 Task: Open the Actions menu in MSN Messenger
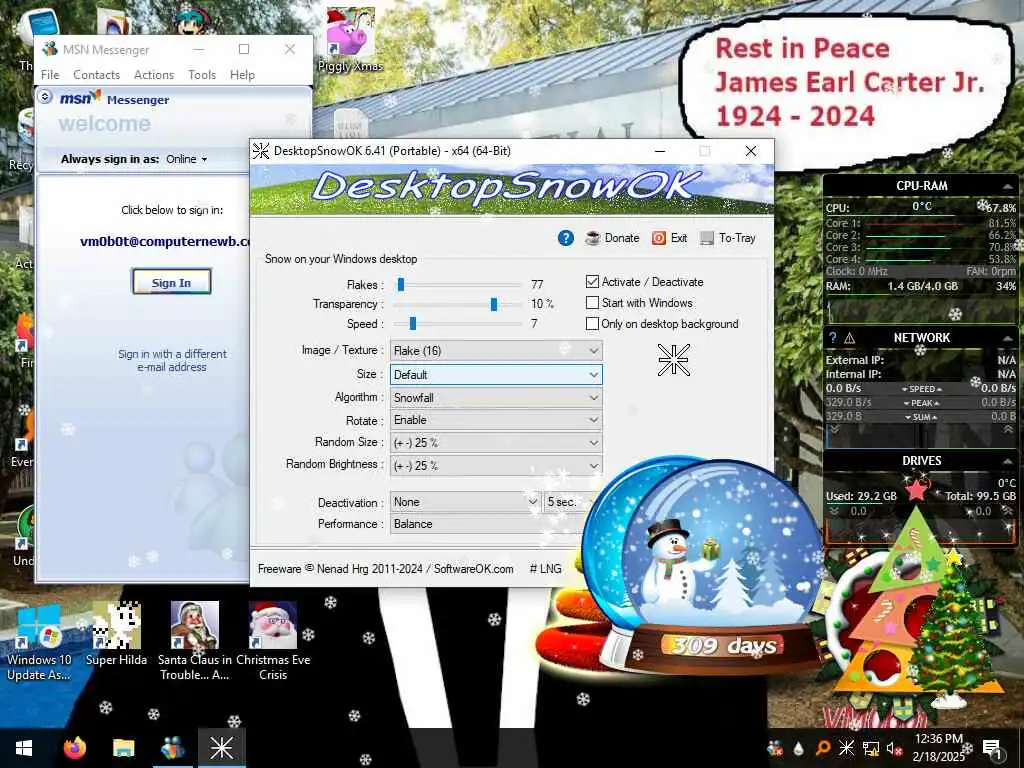coord(153,75)
